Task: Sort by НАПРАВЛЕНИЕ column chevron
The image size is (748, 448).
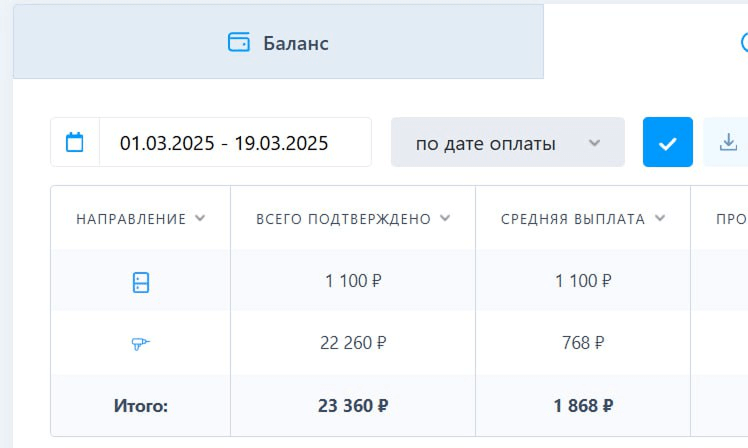Action: tap(200, 218)
